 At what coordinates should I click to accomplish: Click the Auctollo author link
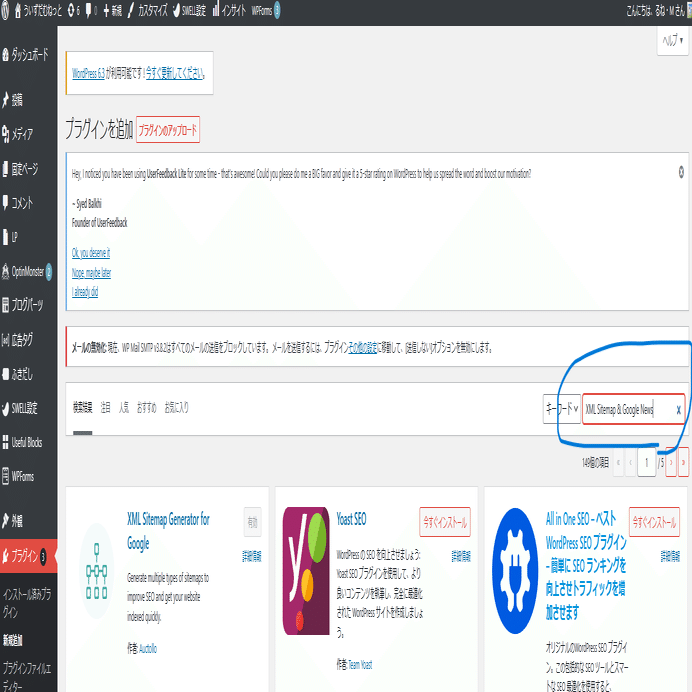click(x=148, y=648)
